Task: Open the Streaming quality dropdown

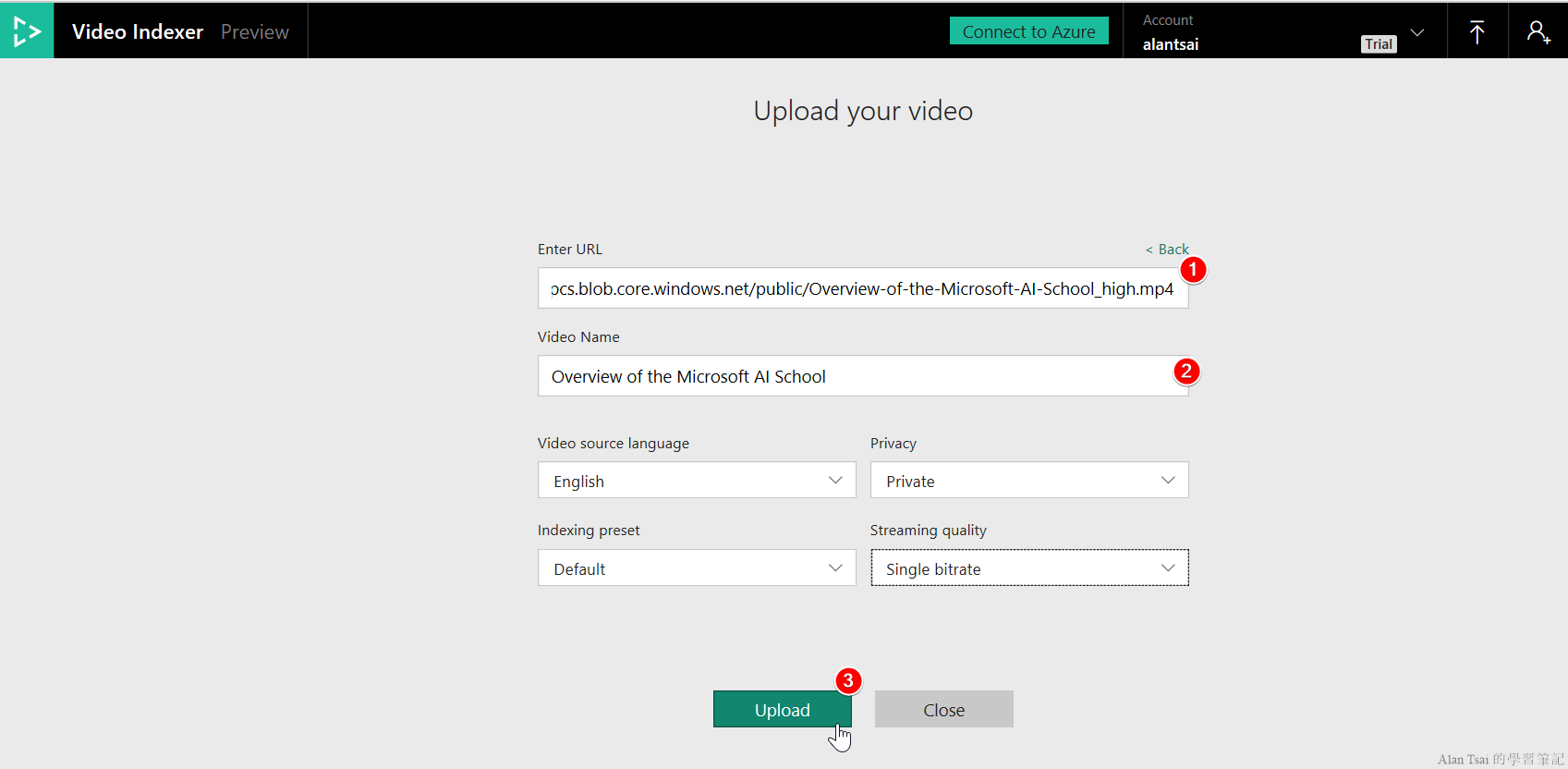Action: [1029, 568]
